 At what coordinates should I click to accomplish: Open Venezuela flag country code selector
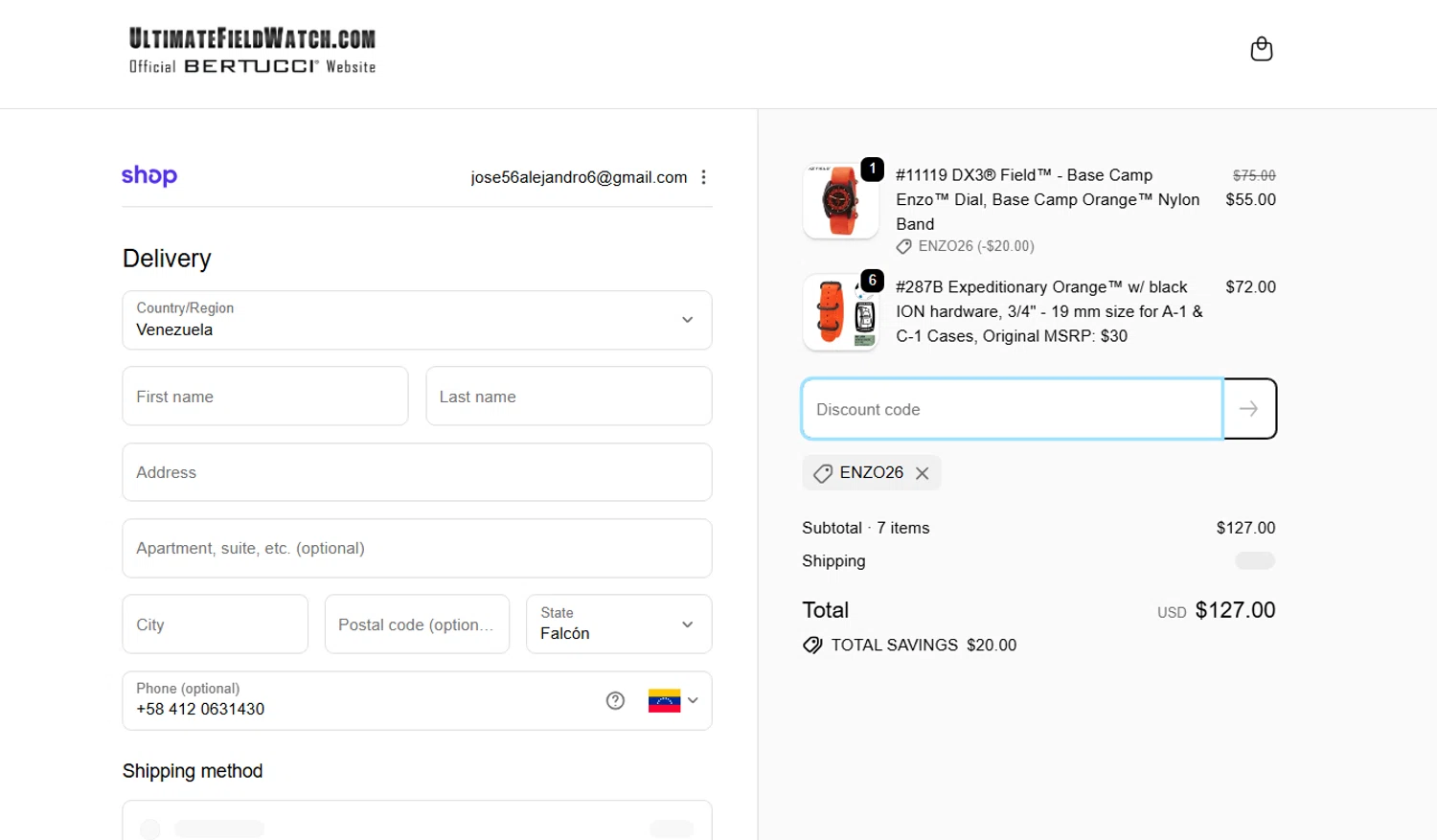click(673, 701)
